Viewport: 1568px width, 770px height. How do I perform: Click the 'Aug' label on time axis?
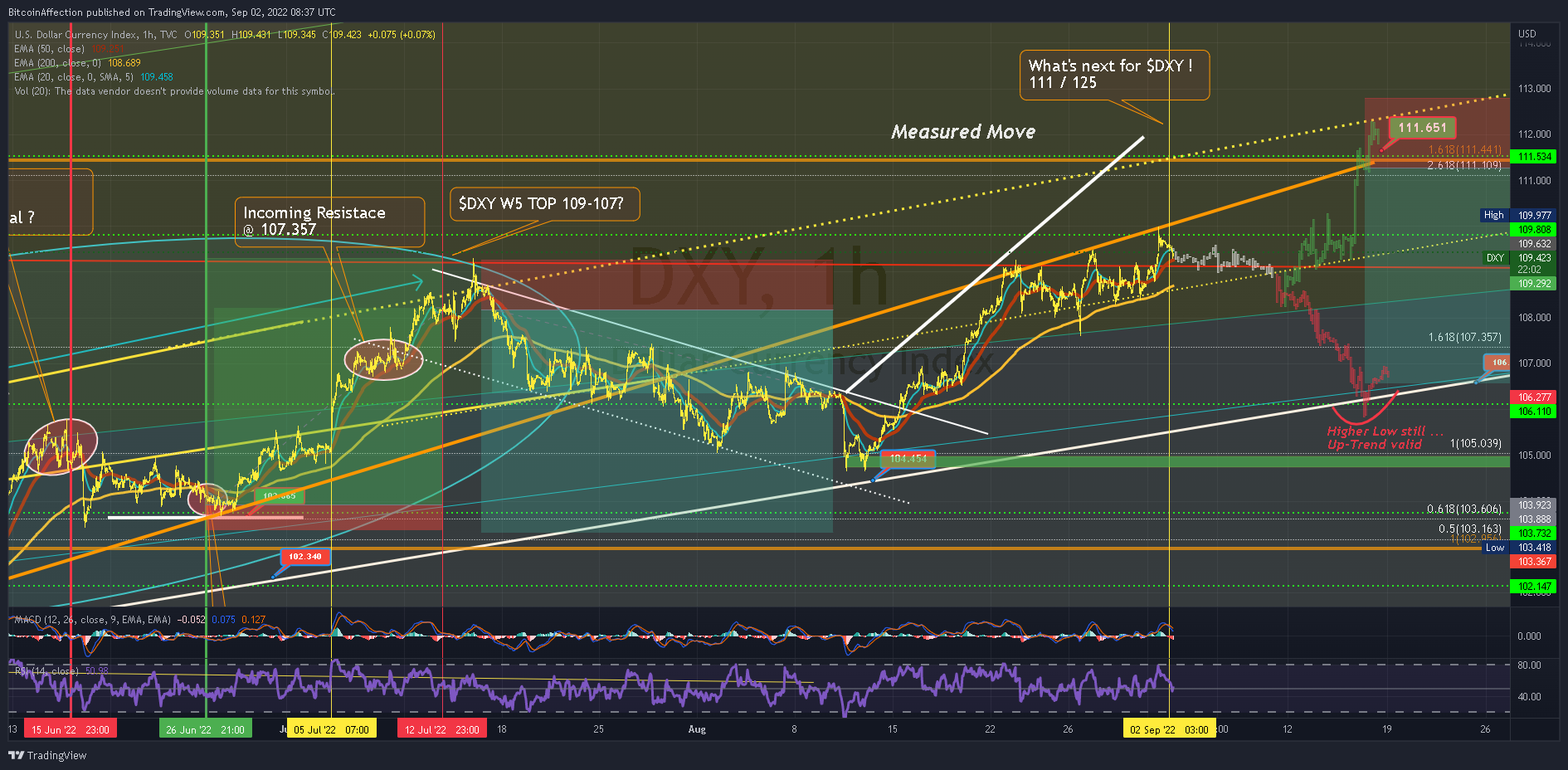pos(697,729)
